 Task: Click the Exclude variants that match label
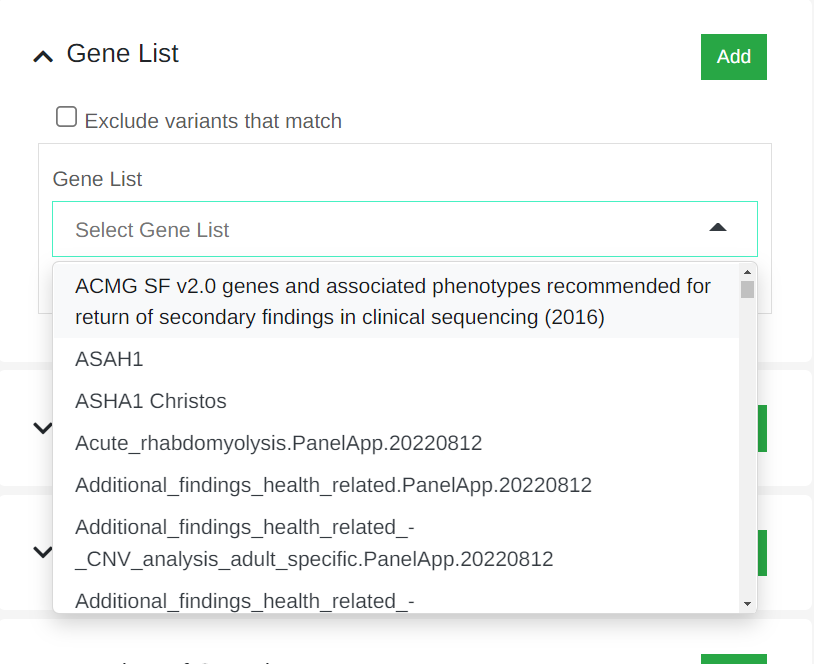pyautogui.click(x=213, y=122)
